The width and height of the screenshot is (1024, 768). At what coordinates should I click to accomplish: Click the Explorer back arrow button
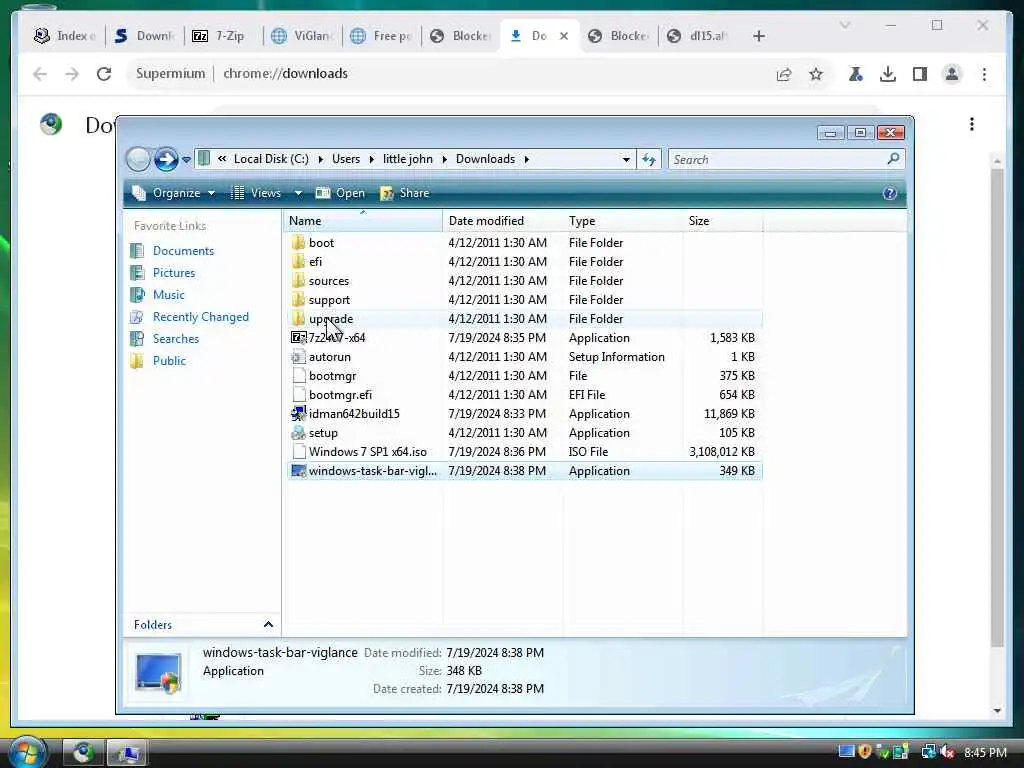point(138,159)
